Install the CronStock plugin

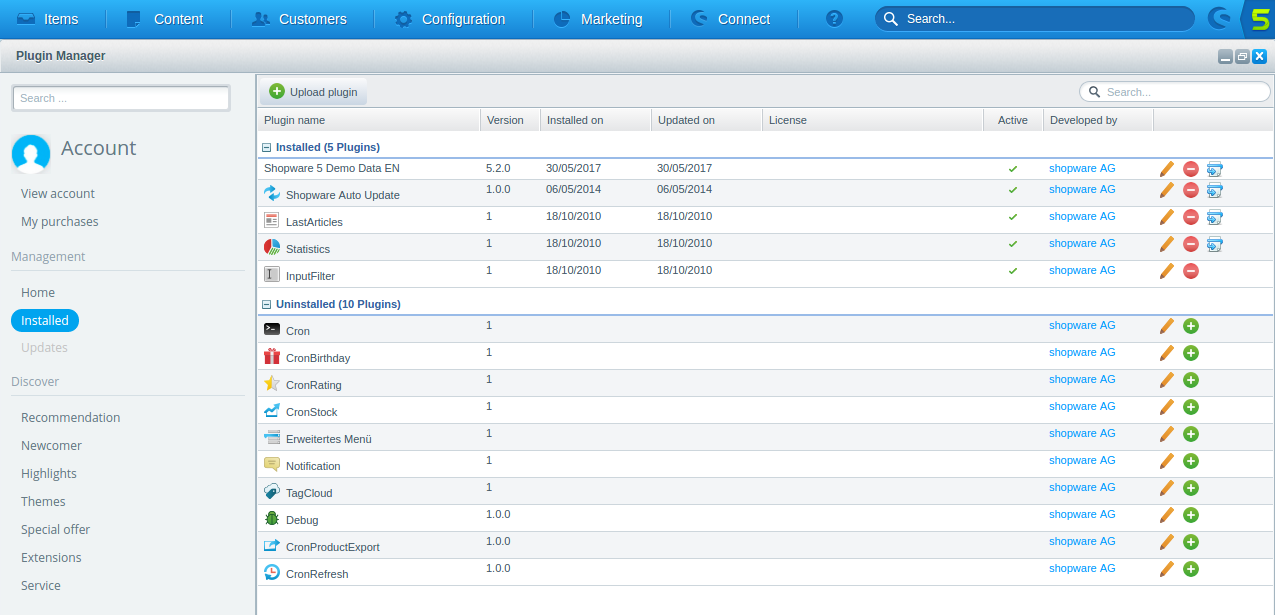(x=1191, y=407)
